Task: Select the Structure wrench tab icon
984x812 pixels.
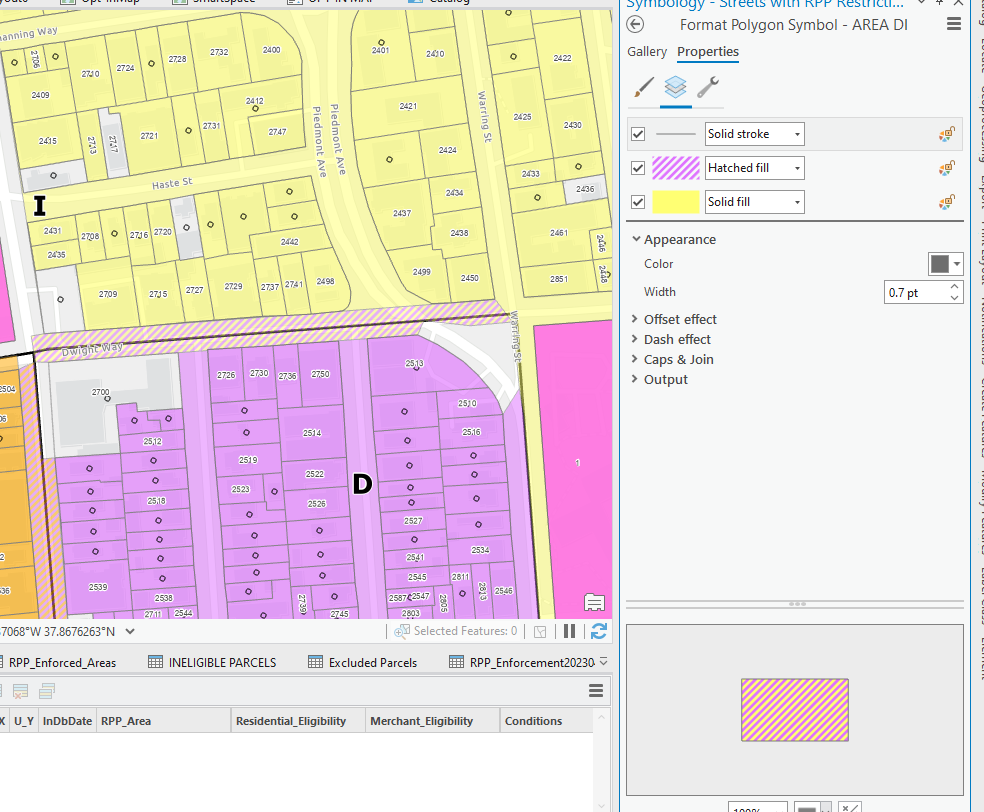Action: (708, 87)
